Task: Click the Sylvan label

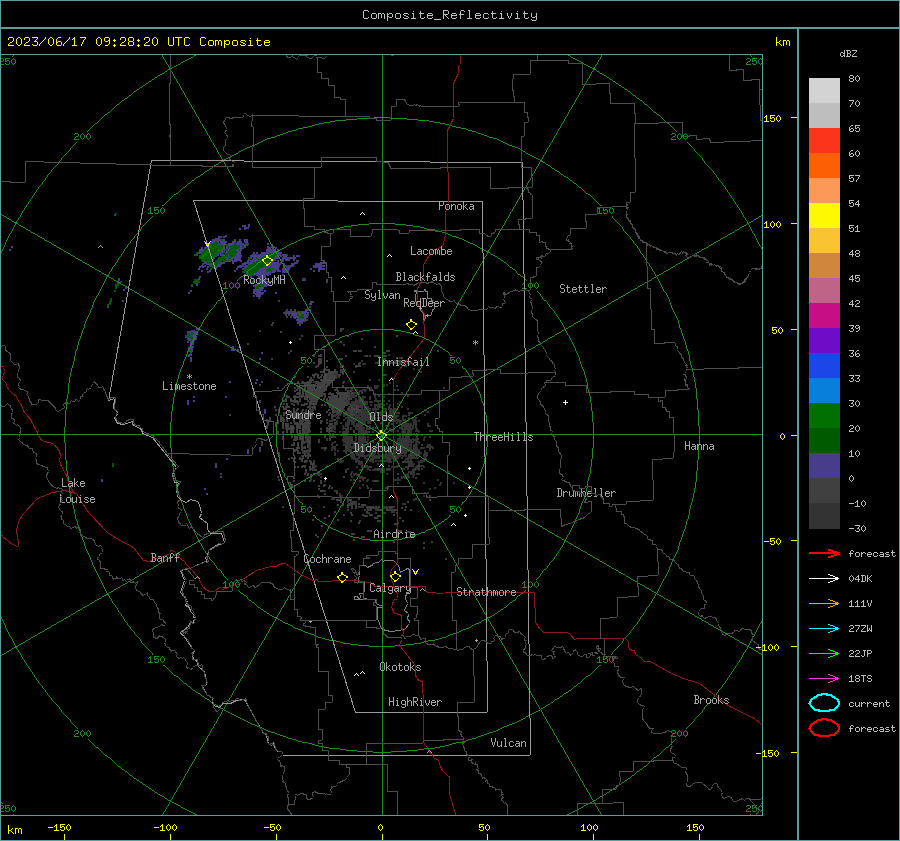Action: tap(382, 295)
